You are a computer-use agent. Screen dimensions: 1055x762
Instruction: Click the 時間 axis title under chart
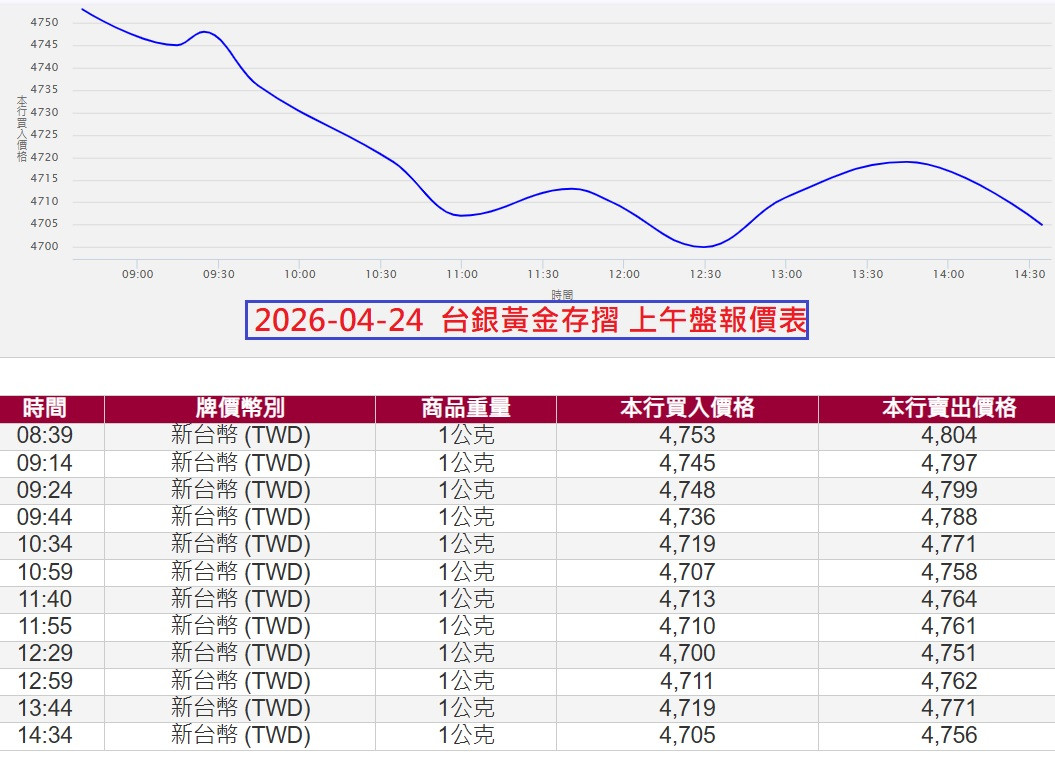click(x=562, y=295)
